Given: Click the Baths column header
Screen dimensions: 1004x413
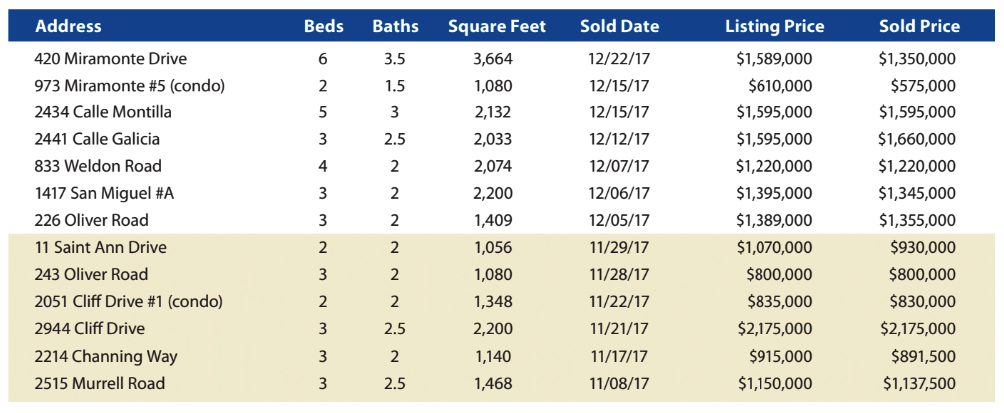Looking at the screenshot, I should pos(395,26).
